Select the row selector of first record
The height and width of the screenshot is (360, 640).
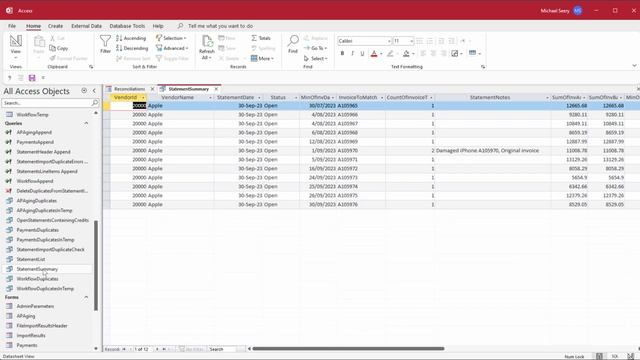click(106, 106)
